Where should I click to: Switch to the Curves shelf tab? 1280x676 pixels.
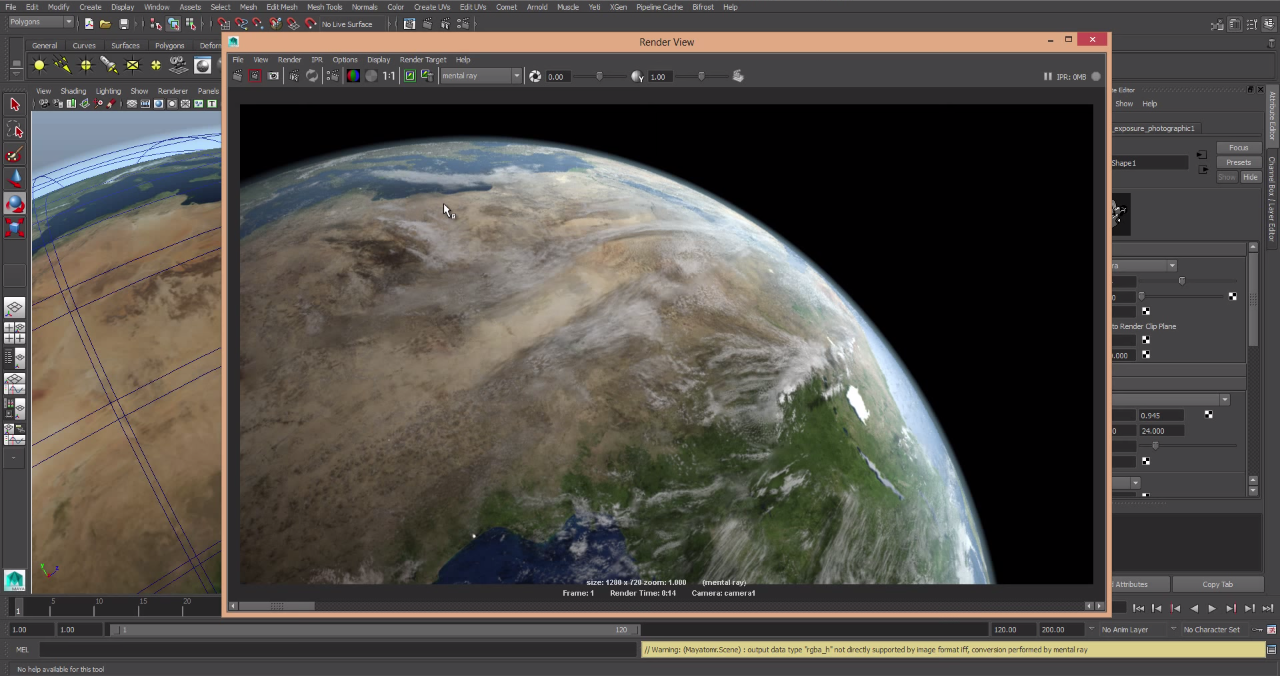click(84, 46)
